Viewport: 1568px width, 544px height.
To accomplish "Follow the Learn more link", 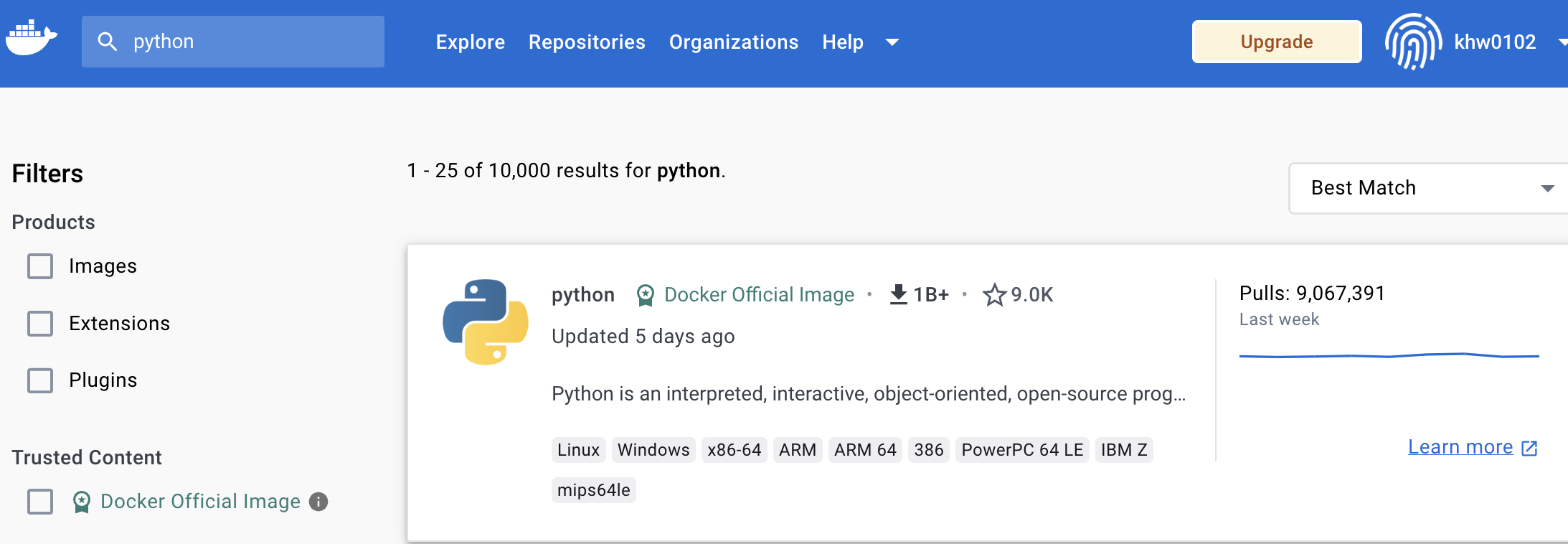I will 1460,447.
